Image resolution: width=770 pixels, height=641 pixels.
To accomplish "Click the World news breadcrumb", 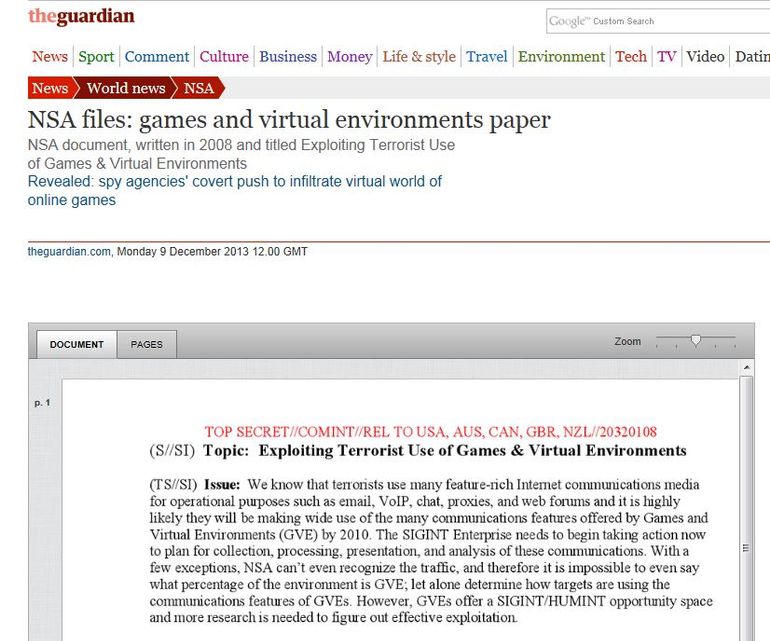I will (125, 88).
